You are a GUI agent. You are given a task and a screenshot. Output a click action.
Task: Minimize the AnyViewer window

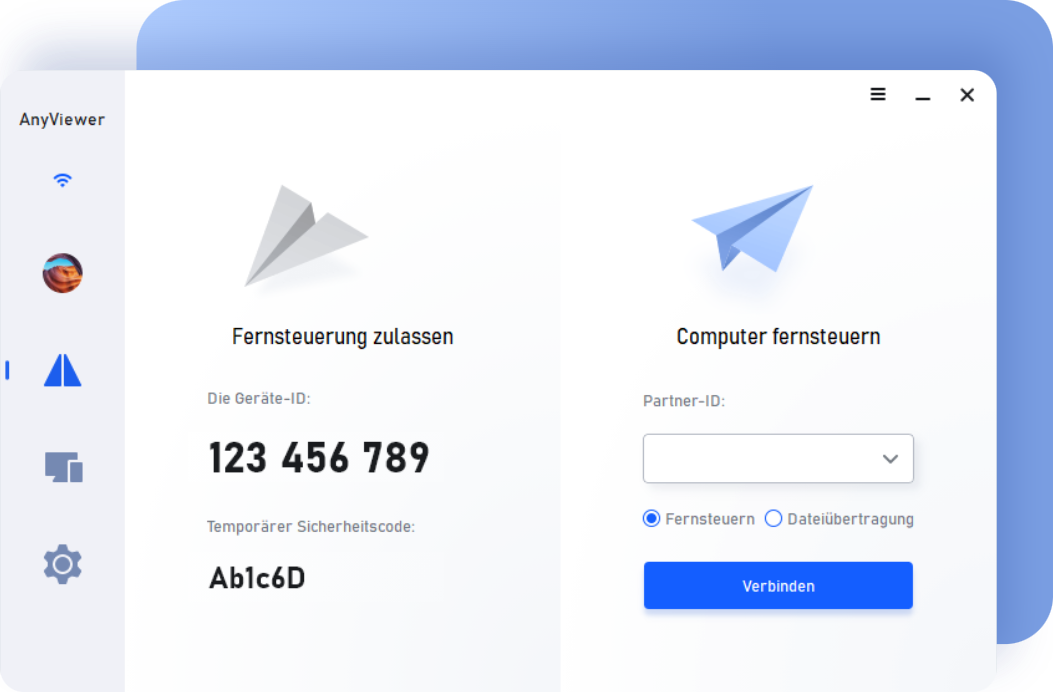click(923, 98)
